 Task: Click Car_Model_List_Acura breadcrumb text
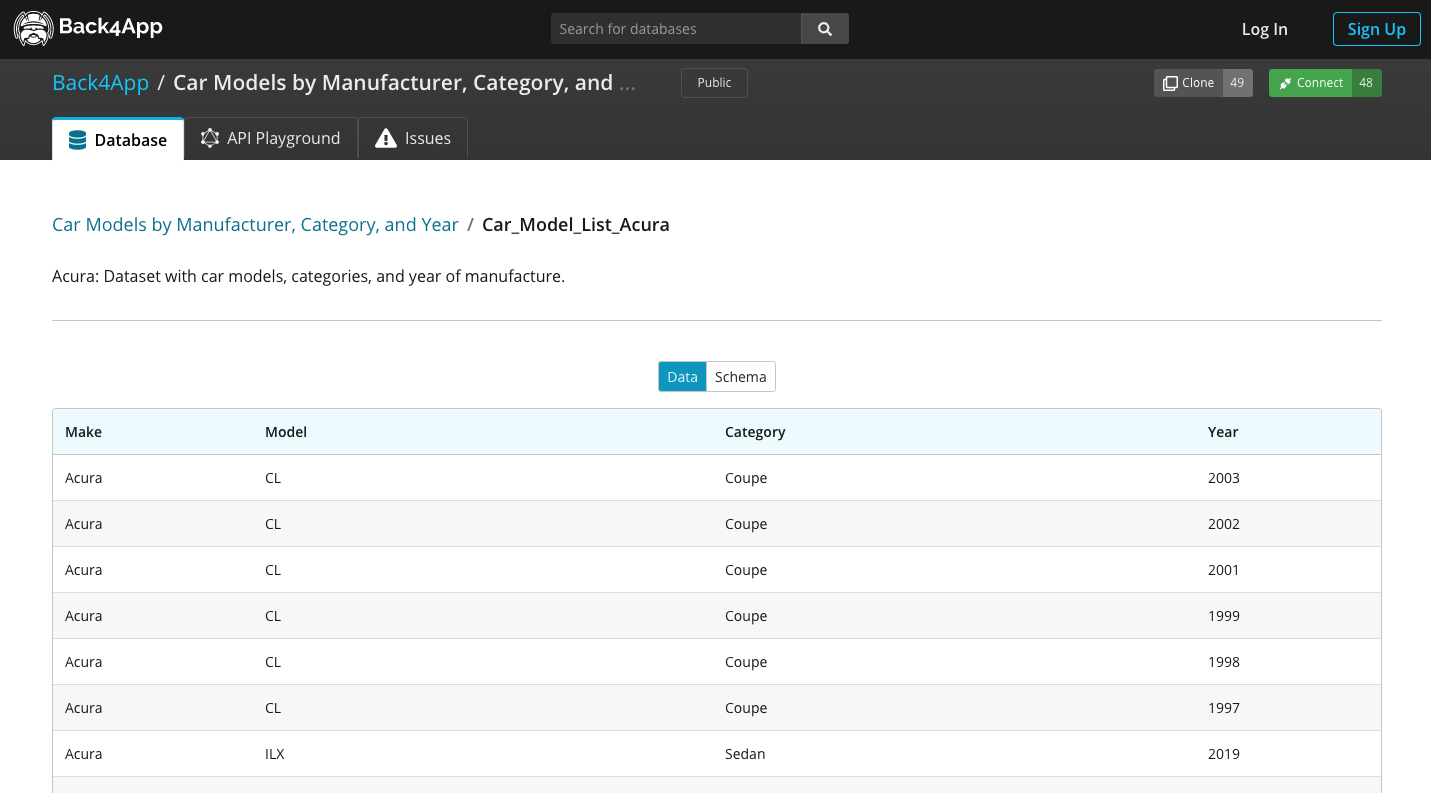pyautogui.click(x=576, y=225)
